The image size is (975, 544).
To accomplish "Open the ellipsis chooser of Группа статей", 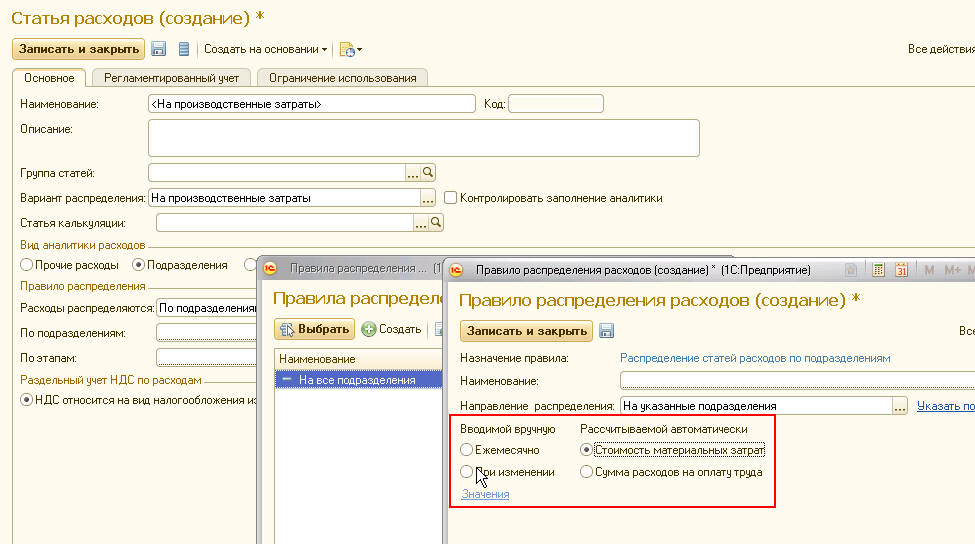I will coord(413,172).
